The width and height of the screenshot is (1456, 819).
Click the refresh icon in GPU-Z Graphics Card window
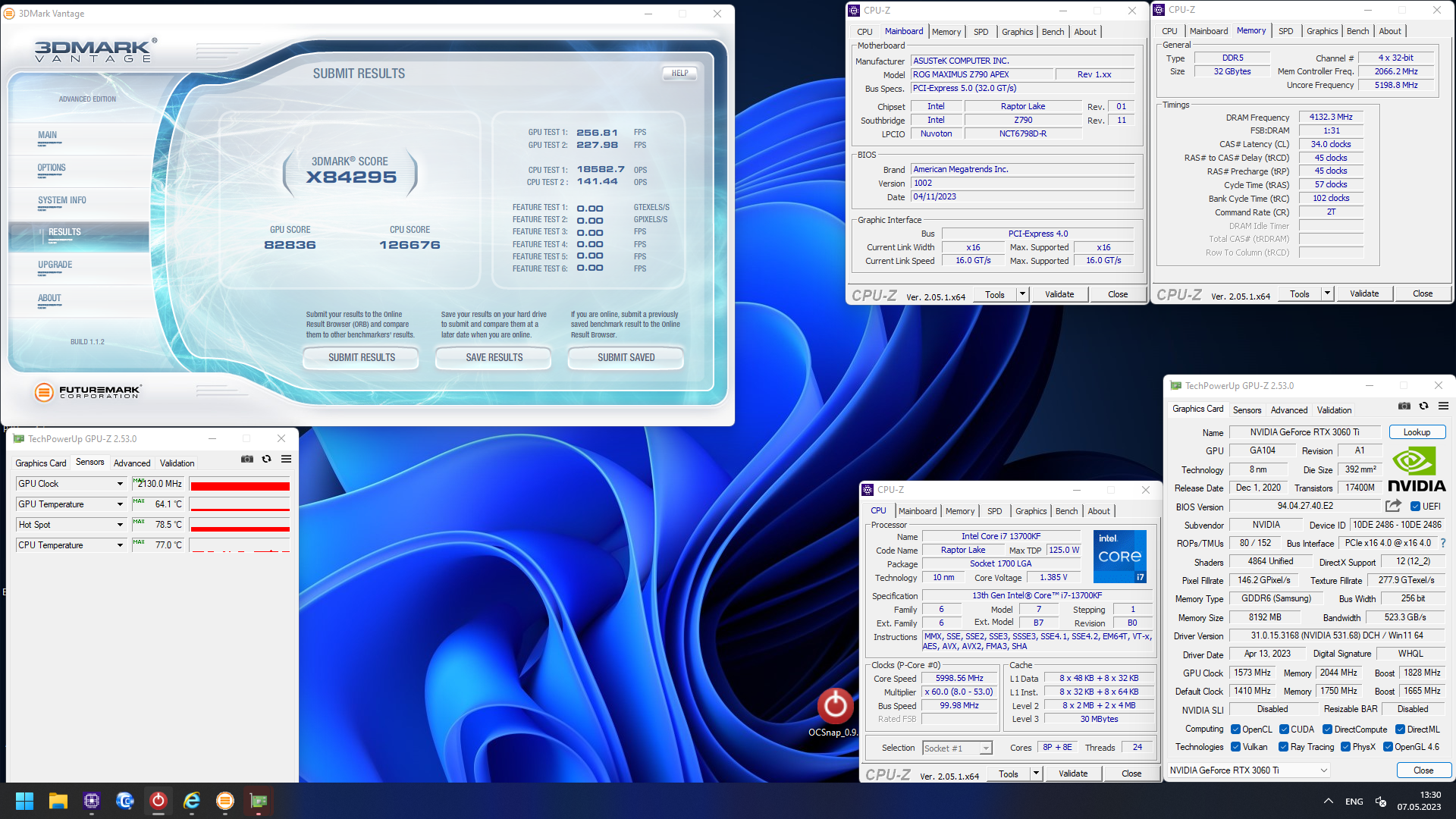(x=1423, y=406)
